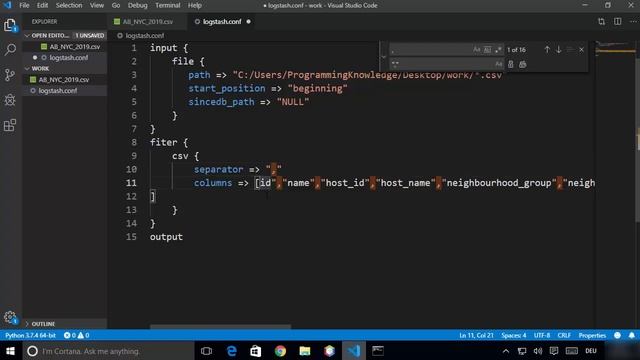The image size is (640, 360).
Task: Open errors and warnings in status bar
Action: pos(76,335)
